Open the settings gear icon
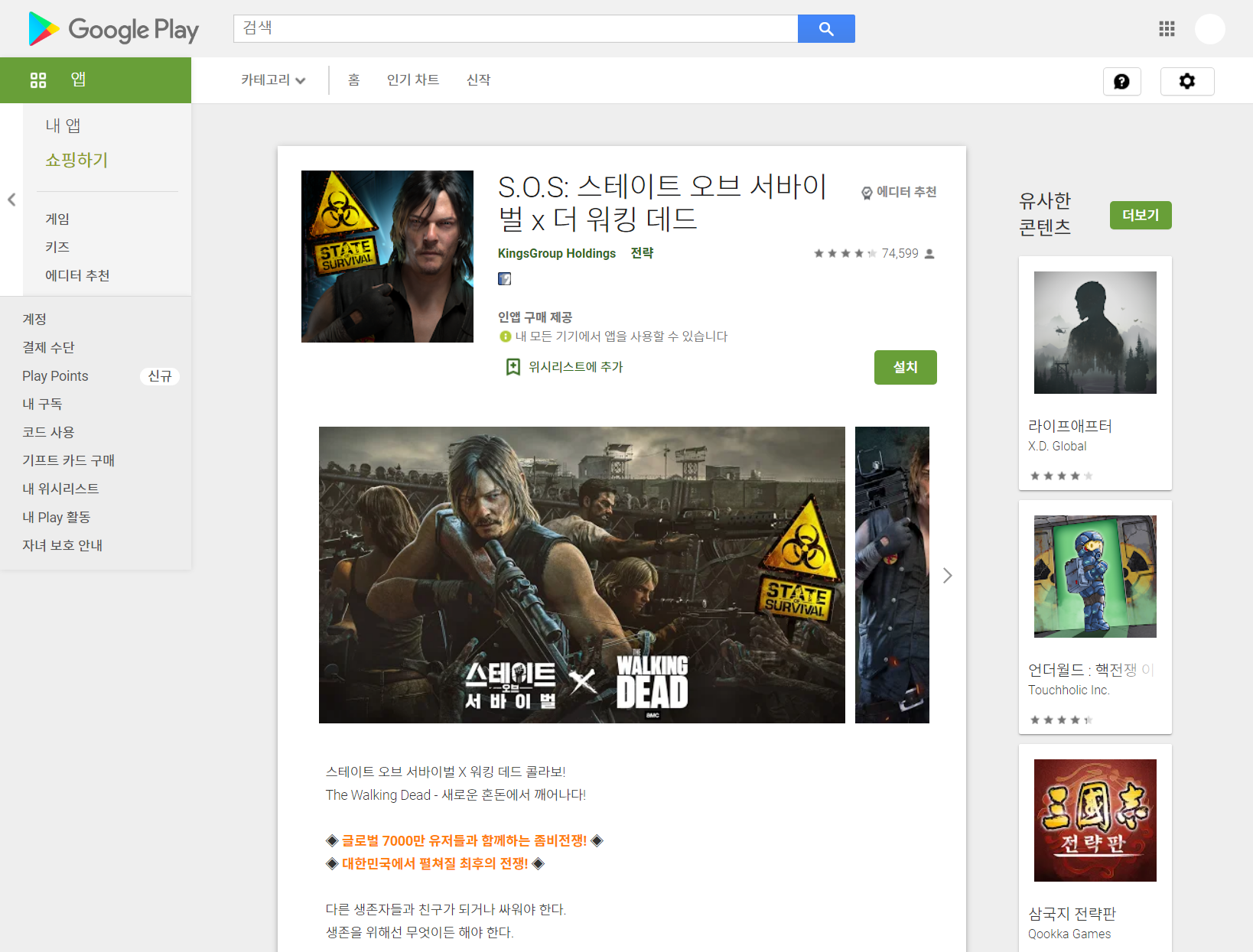1253x952 pixels. coord(1187,82)
